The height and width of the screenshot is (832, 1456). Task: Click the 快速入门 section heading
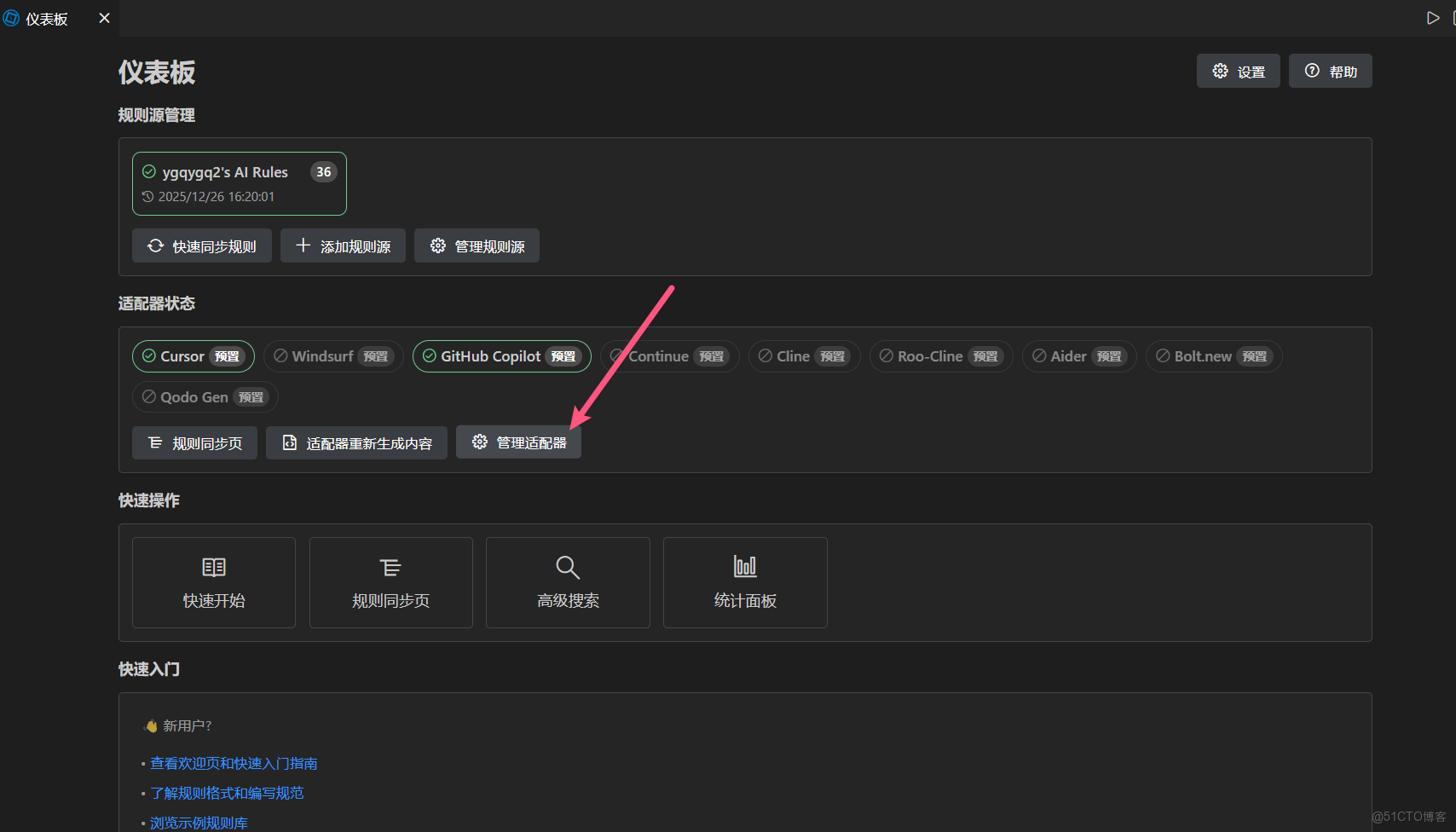[149, 669]
